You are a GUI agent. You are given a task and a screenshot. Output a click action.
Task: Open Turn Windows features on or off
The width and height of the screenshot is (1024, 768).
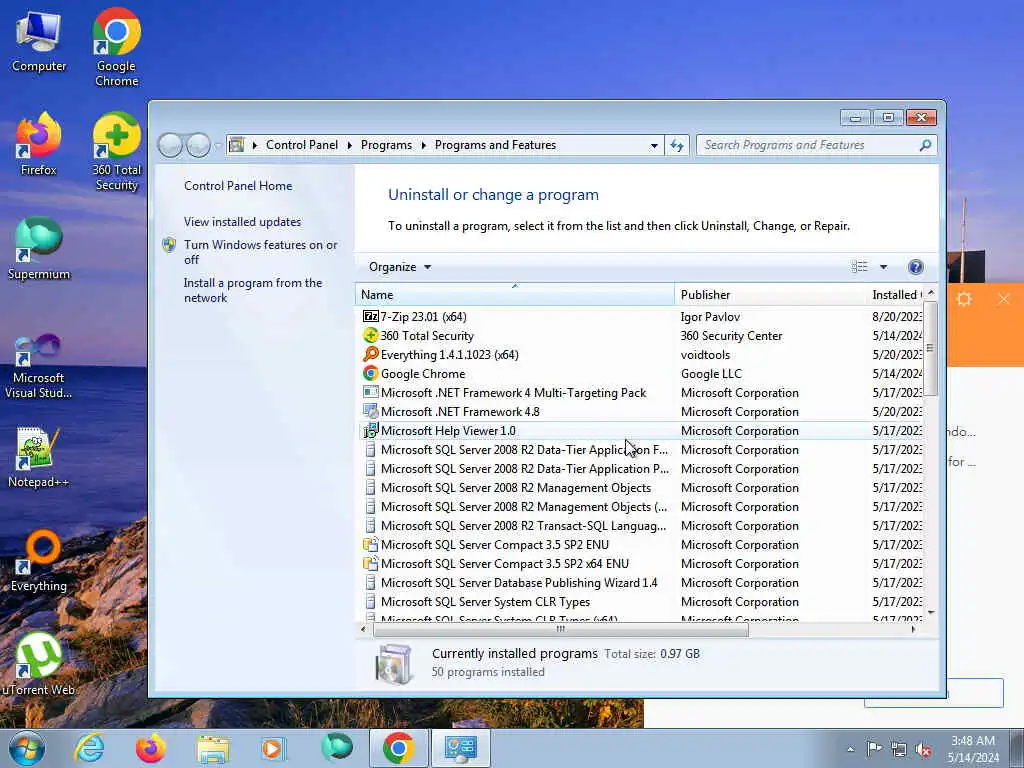point(260,252)
